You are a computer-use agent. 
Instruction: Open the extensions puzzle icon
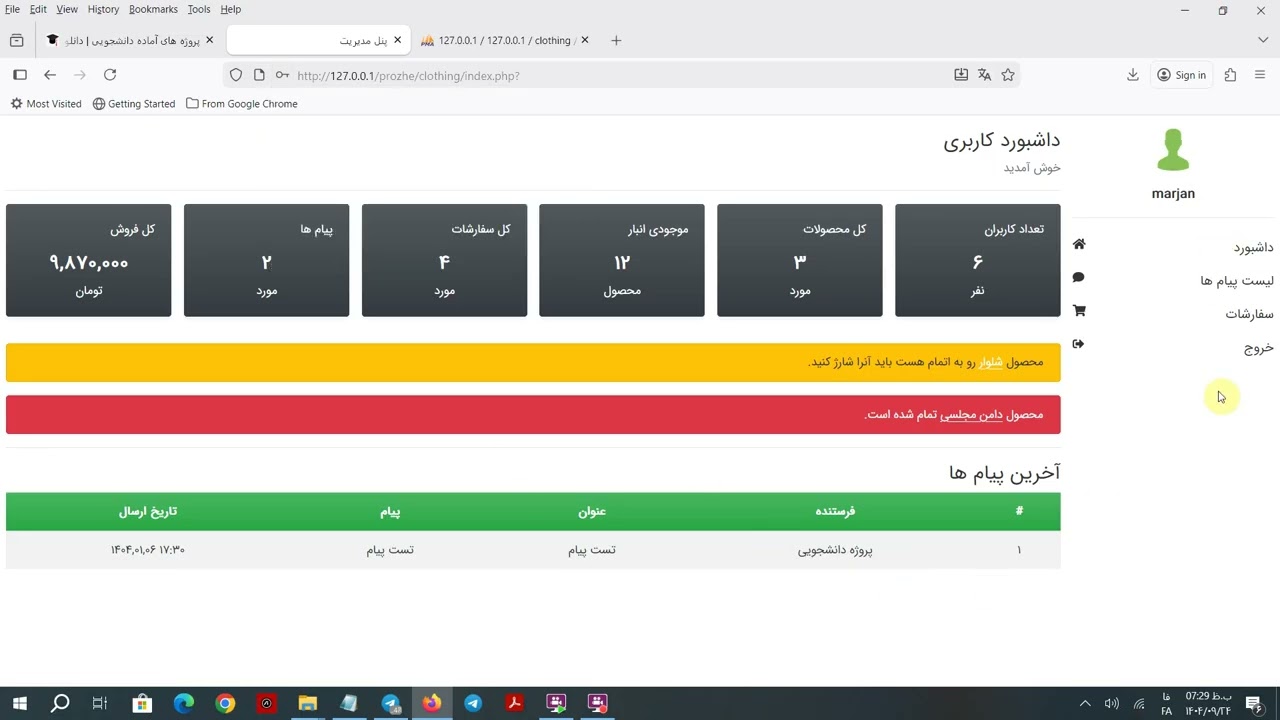1230,75
